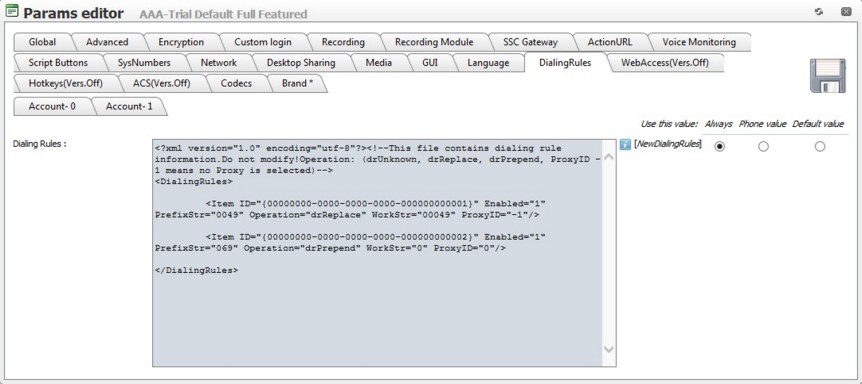Click the opening <DialingRules> tag line
Image resolution: width=862 pixels, height=384 pixels.
[194, 181]
